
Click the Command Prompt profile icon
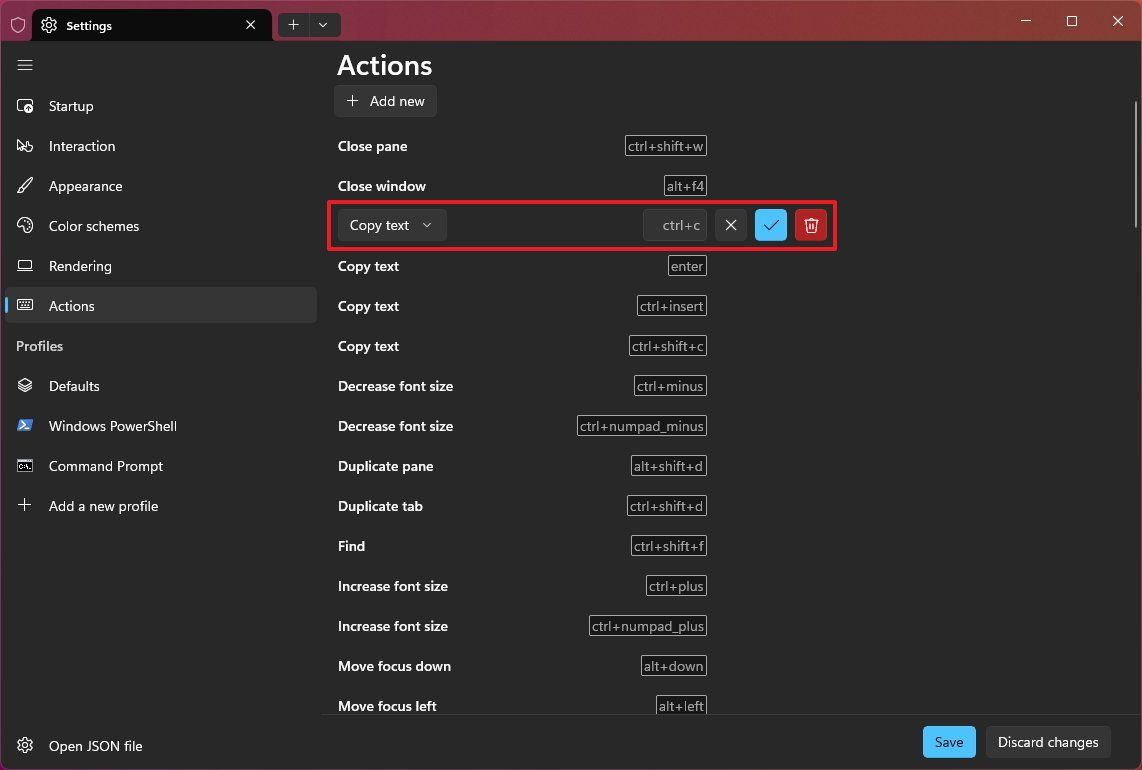25,465
